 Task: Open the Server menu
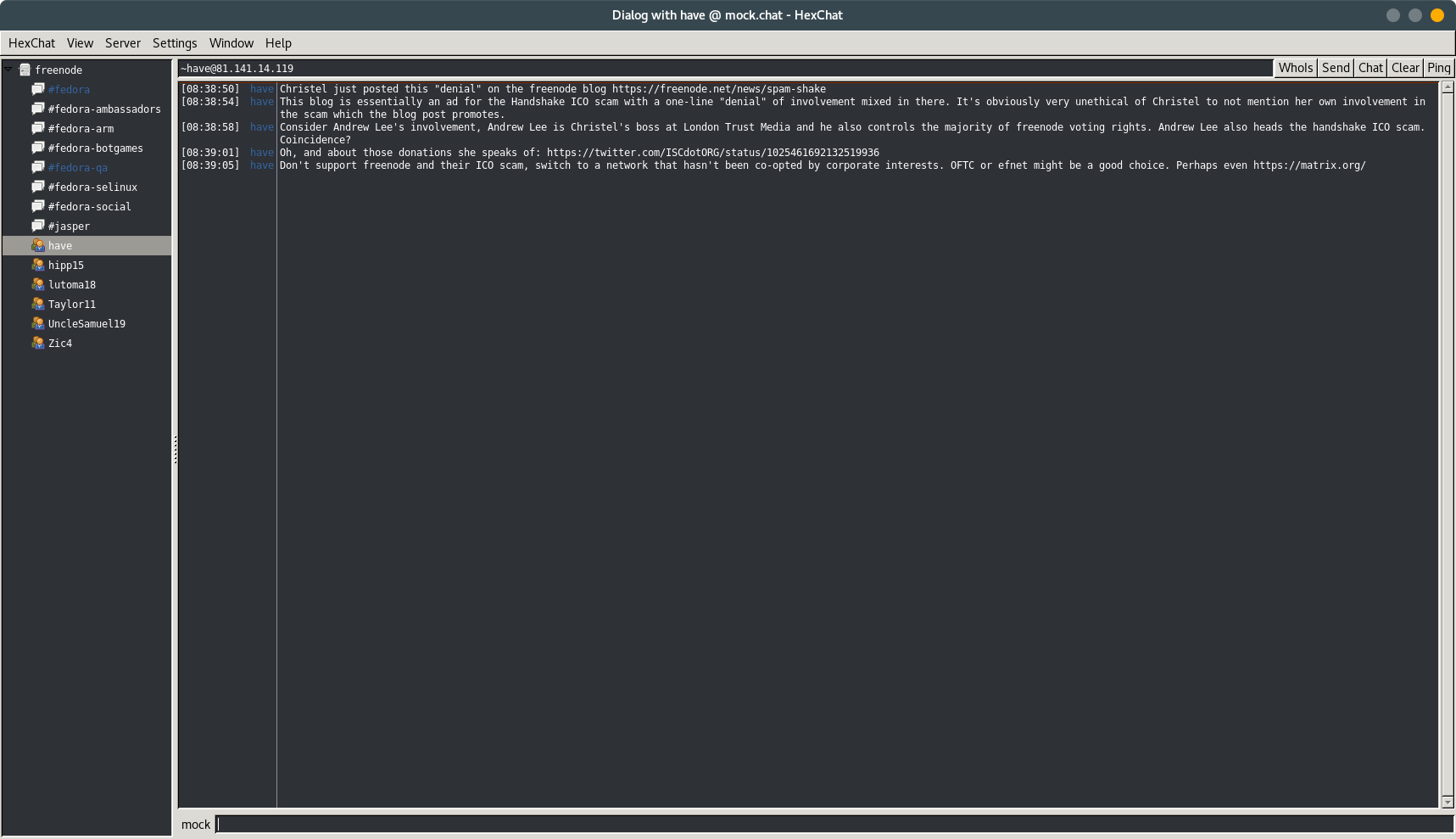click(123, 43)
